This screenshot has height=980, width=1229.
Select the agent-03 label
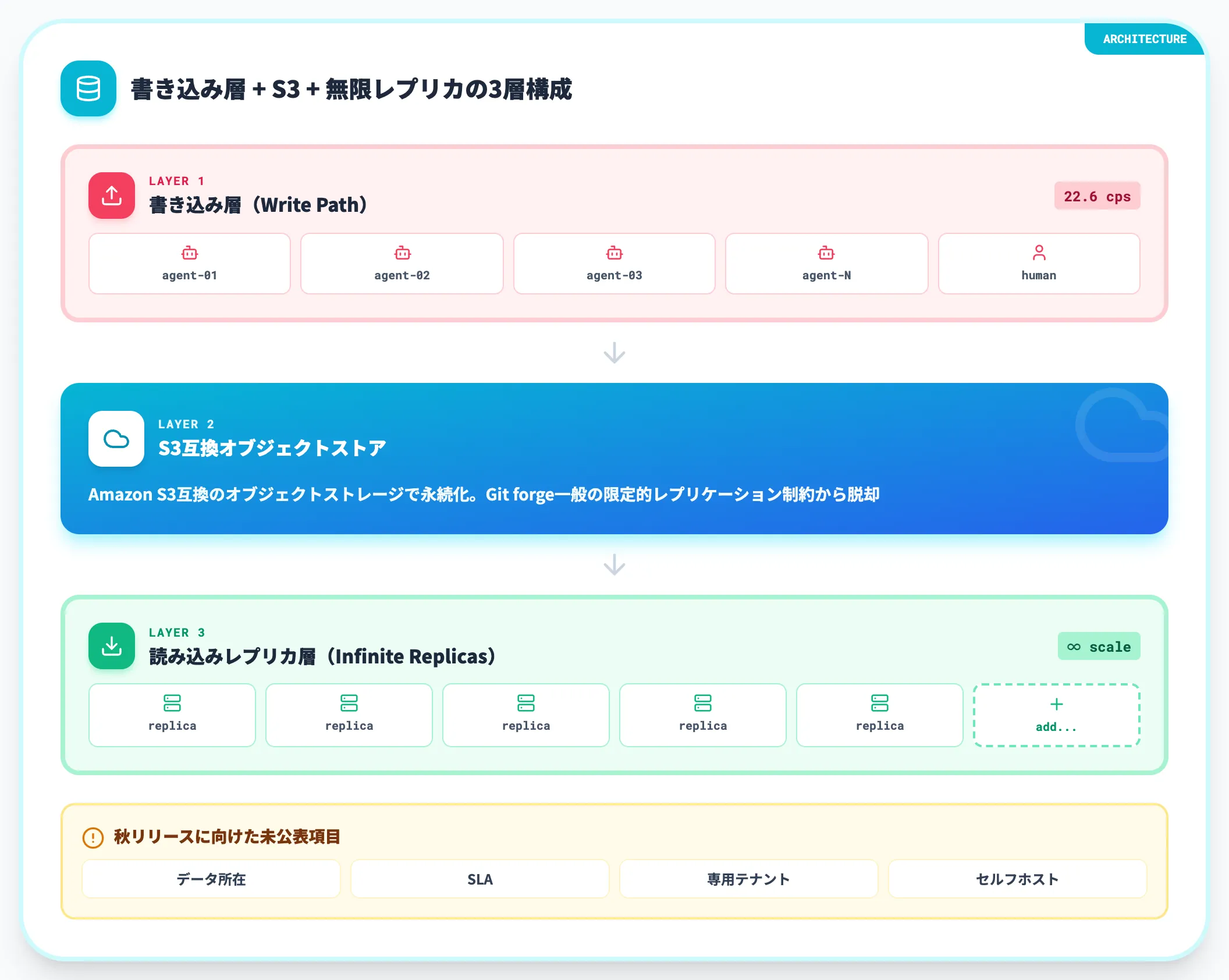click(614, 275)
